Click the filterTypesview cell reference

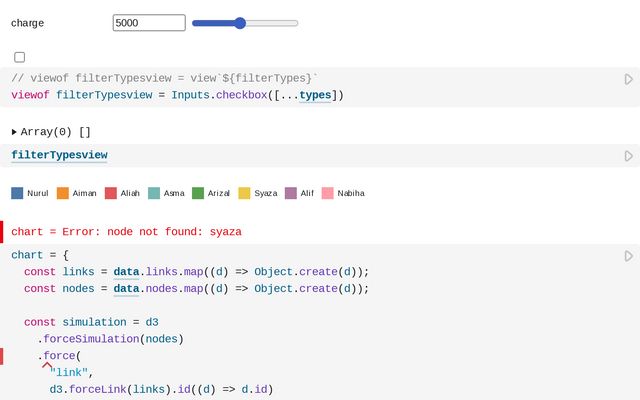(x=59, y=155)
